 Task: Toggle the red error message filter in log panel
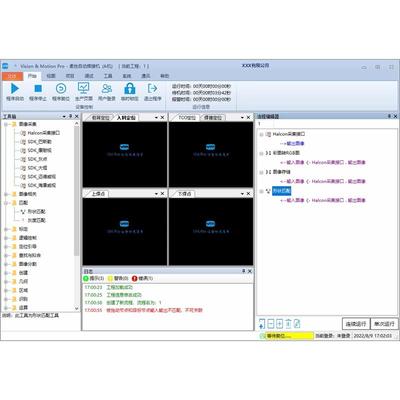(142, 278)
